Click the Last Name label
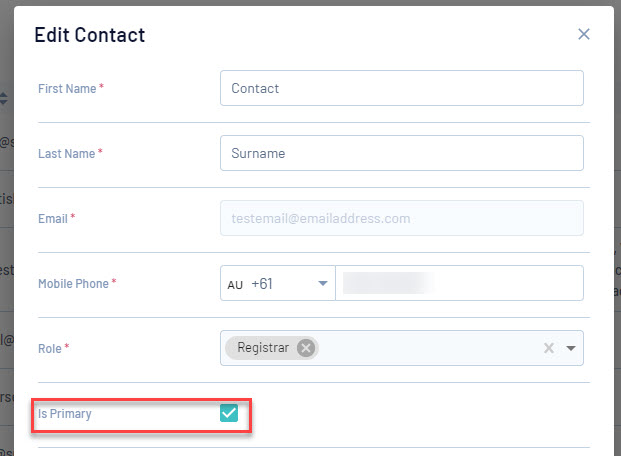 [67, 154]
